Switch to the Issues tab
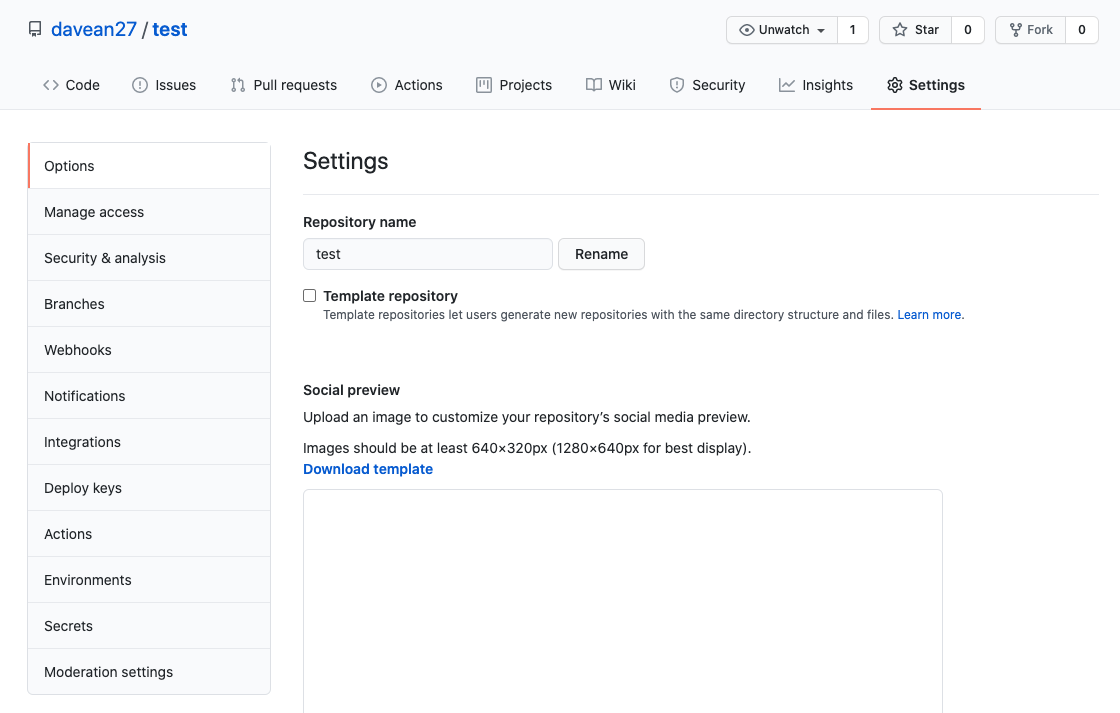1120x713 pixels. tap(164, 85)
